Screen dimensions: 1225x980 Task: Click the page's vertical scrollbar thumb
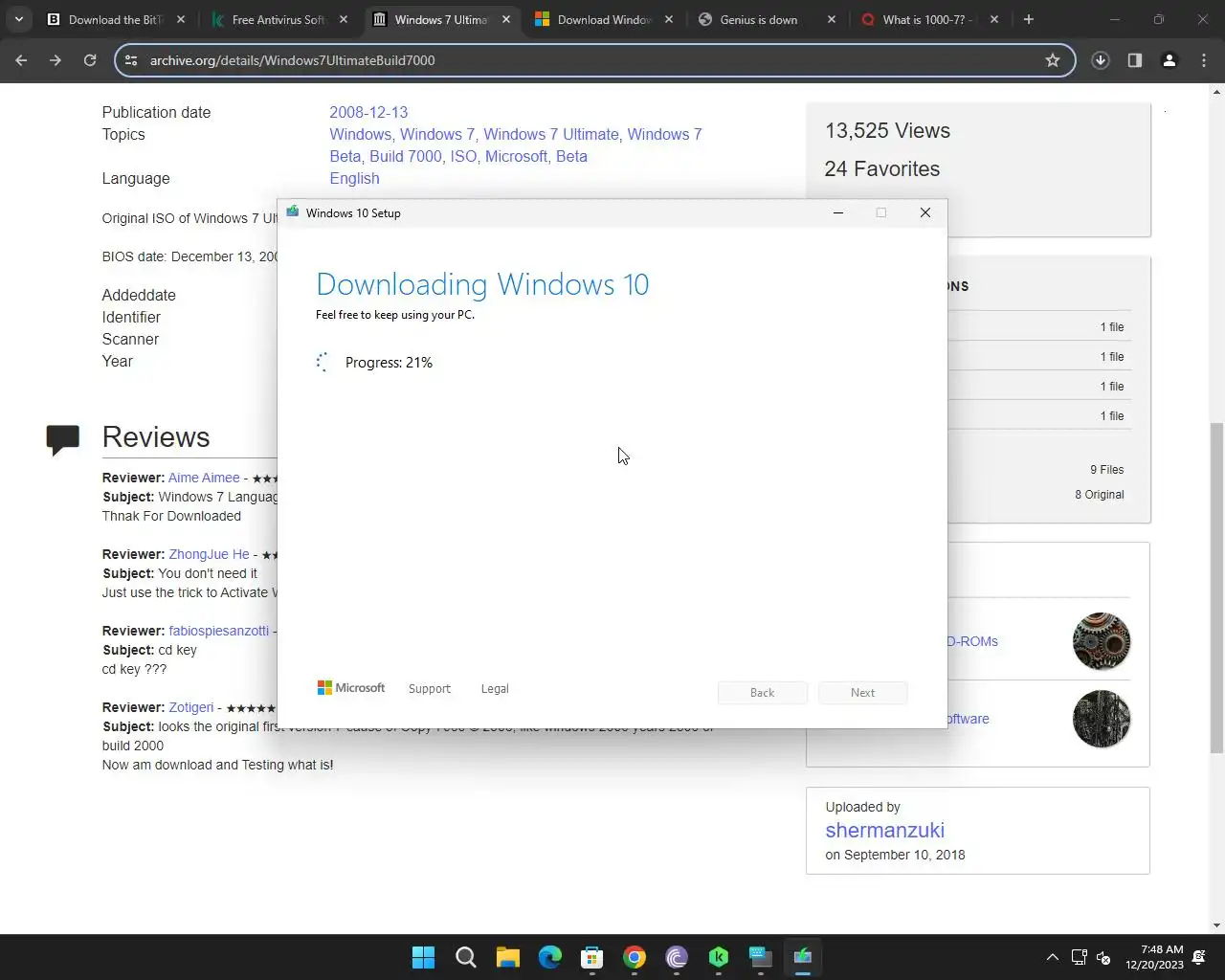coord(1216,589)
